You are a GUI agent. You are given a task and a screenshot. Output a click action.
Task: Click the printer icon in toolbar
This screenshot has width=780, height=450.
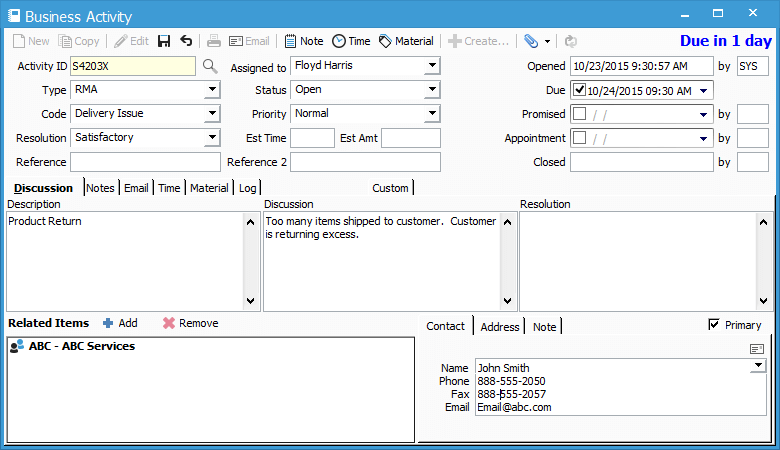(214, 41)
